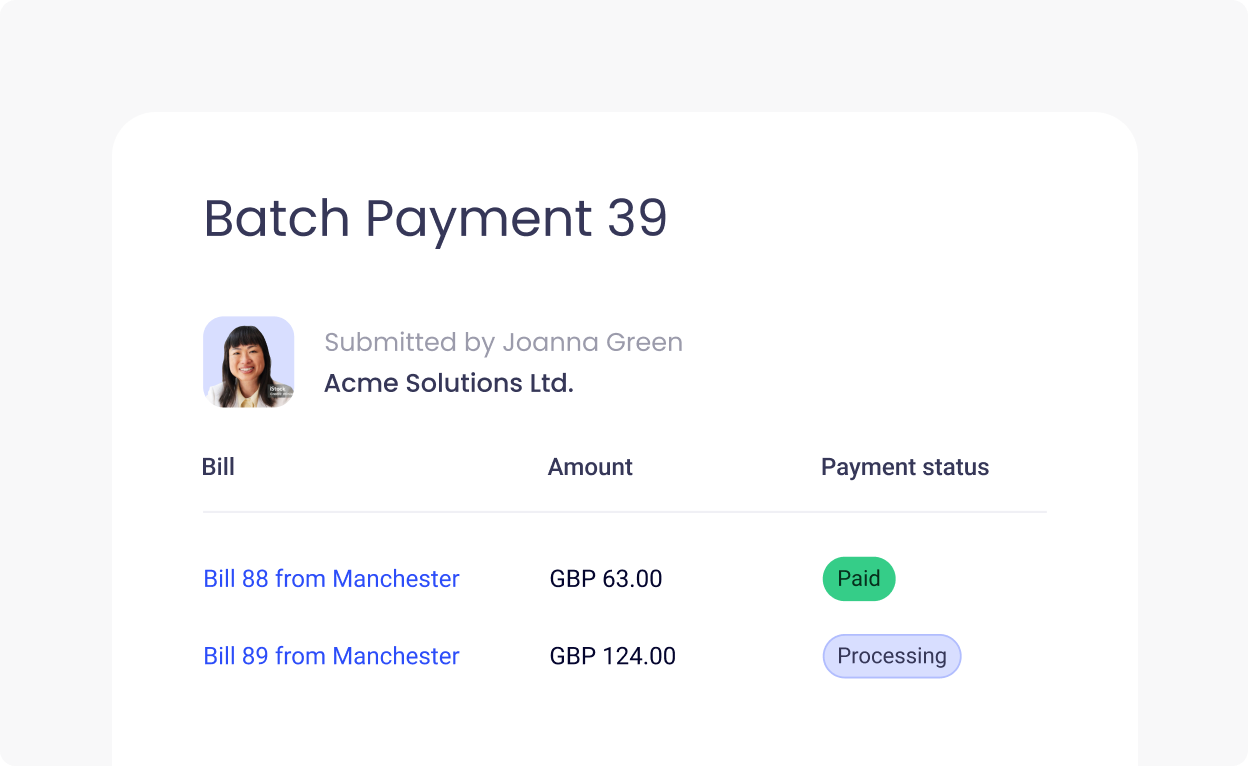This screenshot has height=766, width=1248.
Task: Click the row for Bill 89
Action: click(624, 656)
